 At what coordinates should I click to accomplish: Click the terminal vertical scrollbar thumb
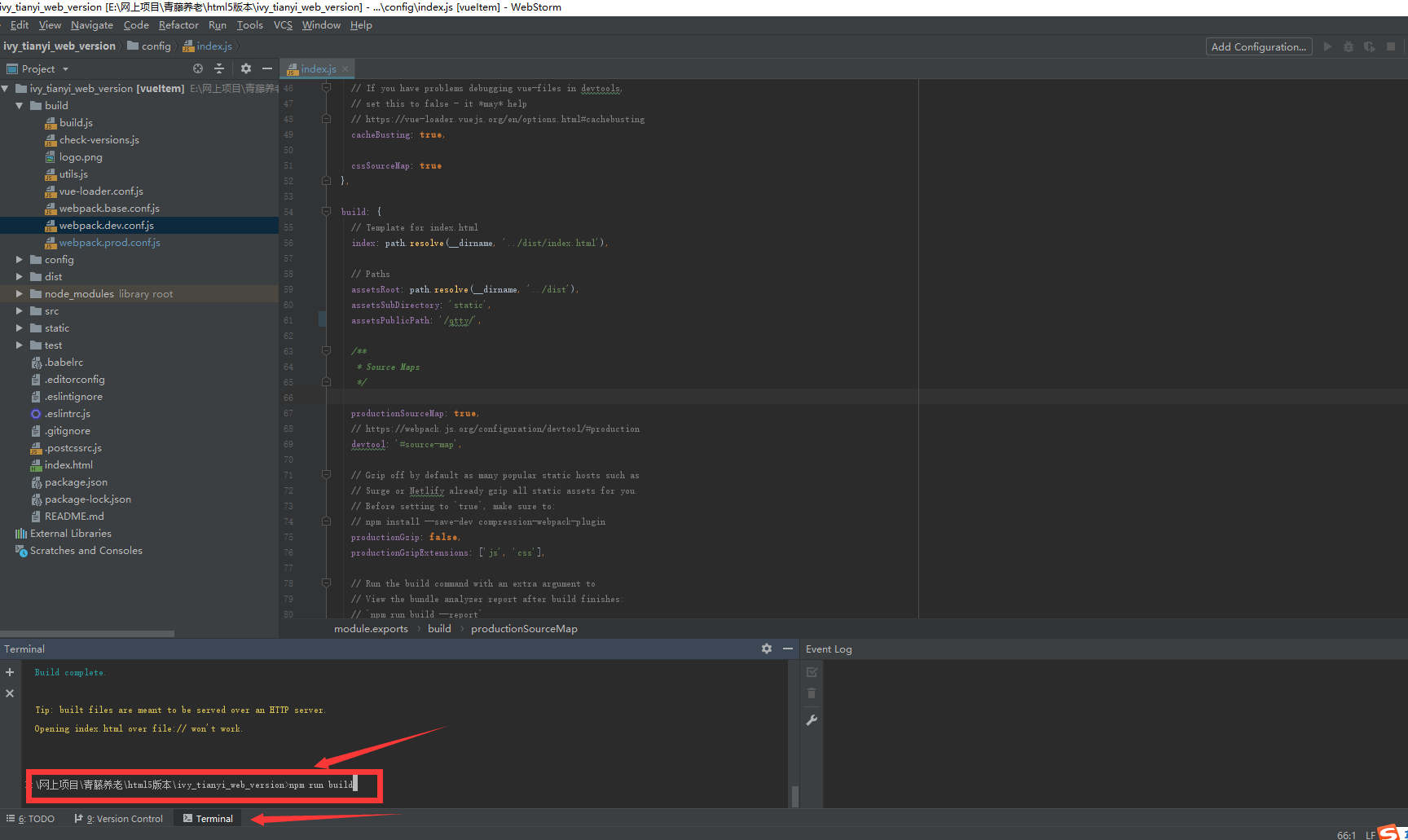[x=794, y=796]
